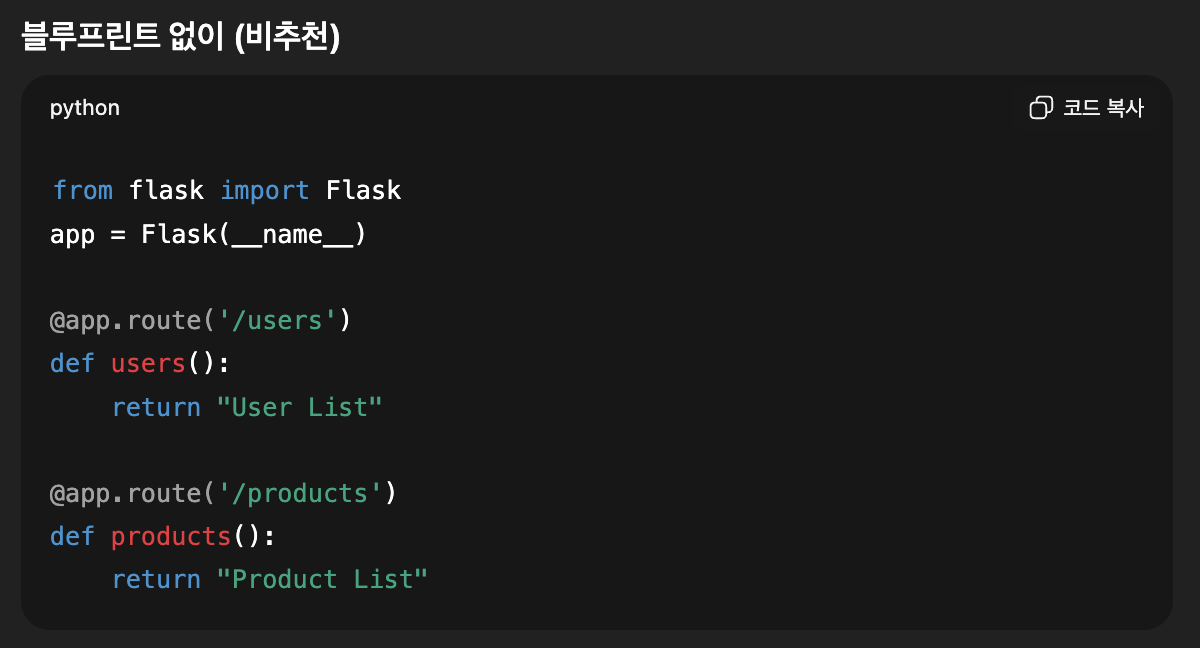This screenshot has height=648, width=1200.
Task: Click the 'import' keyword in the first code line
Action: [264, 190]
